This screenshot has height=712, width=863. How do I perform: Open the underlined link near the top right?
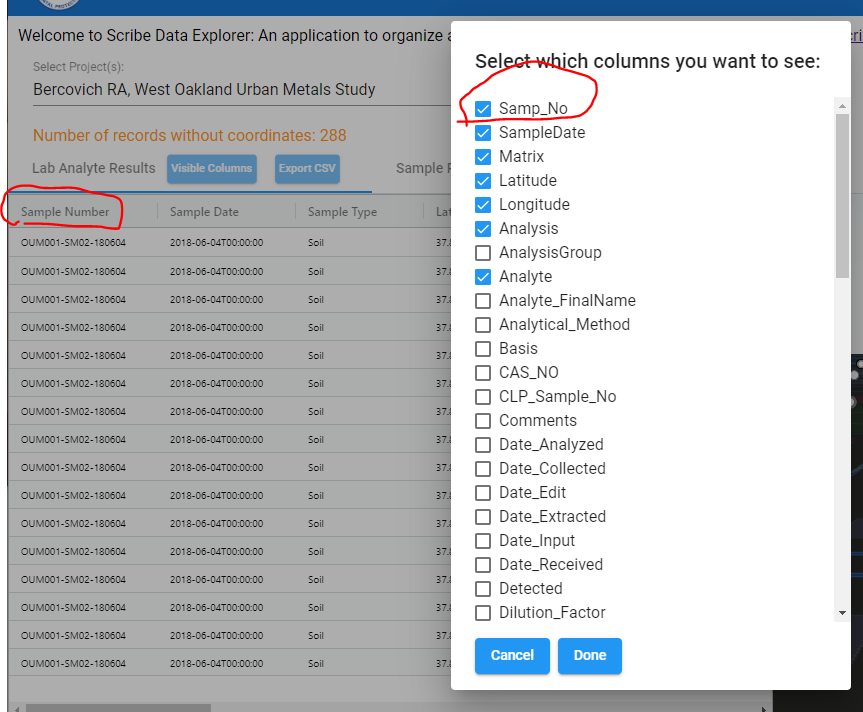pos(857,34)
